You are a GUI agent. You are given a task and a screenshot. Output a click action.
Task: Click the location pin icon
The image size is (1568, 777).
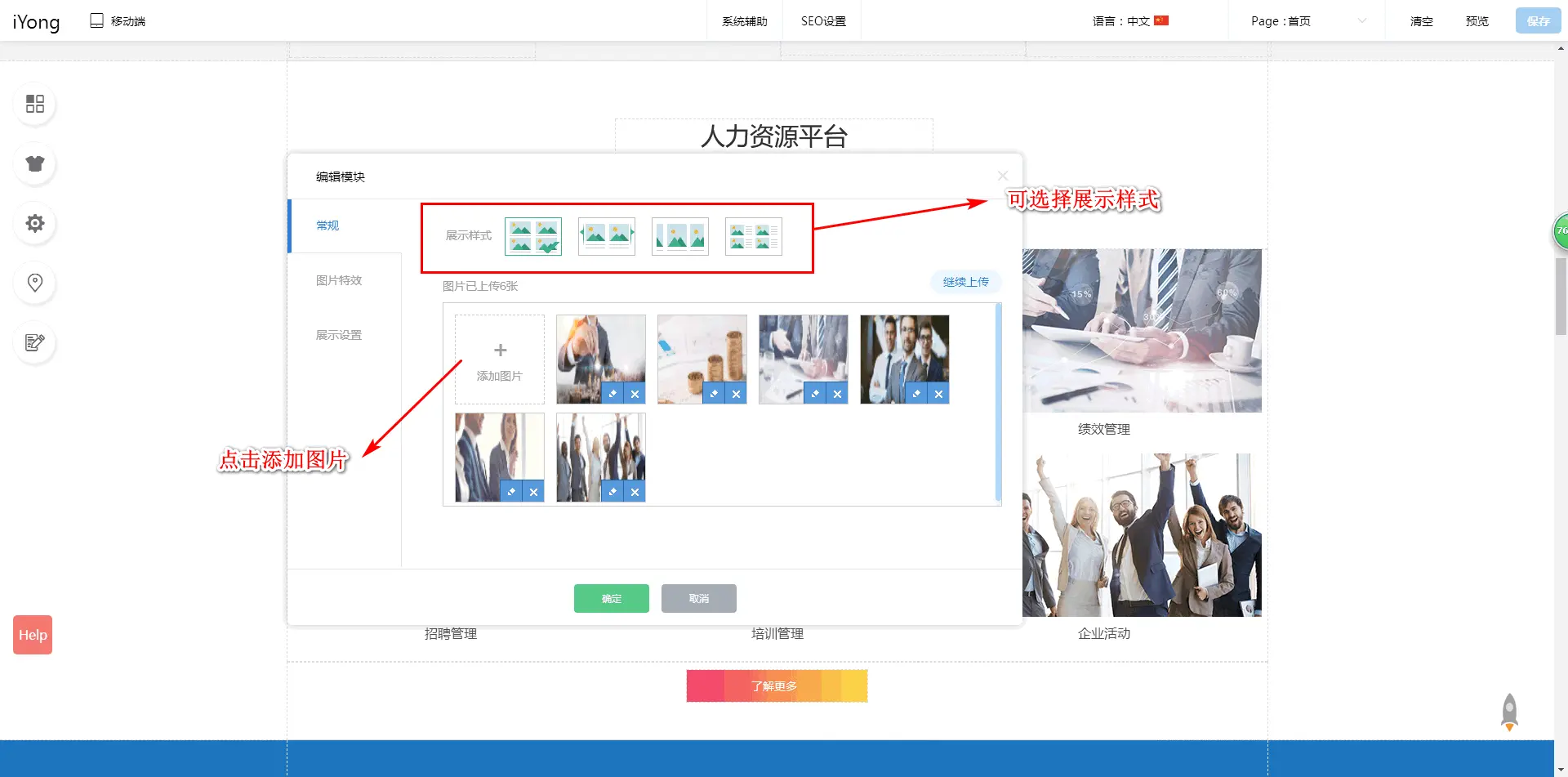[x=34, y=283]
